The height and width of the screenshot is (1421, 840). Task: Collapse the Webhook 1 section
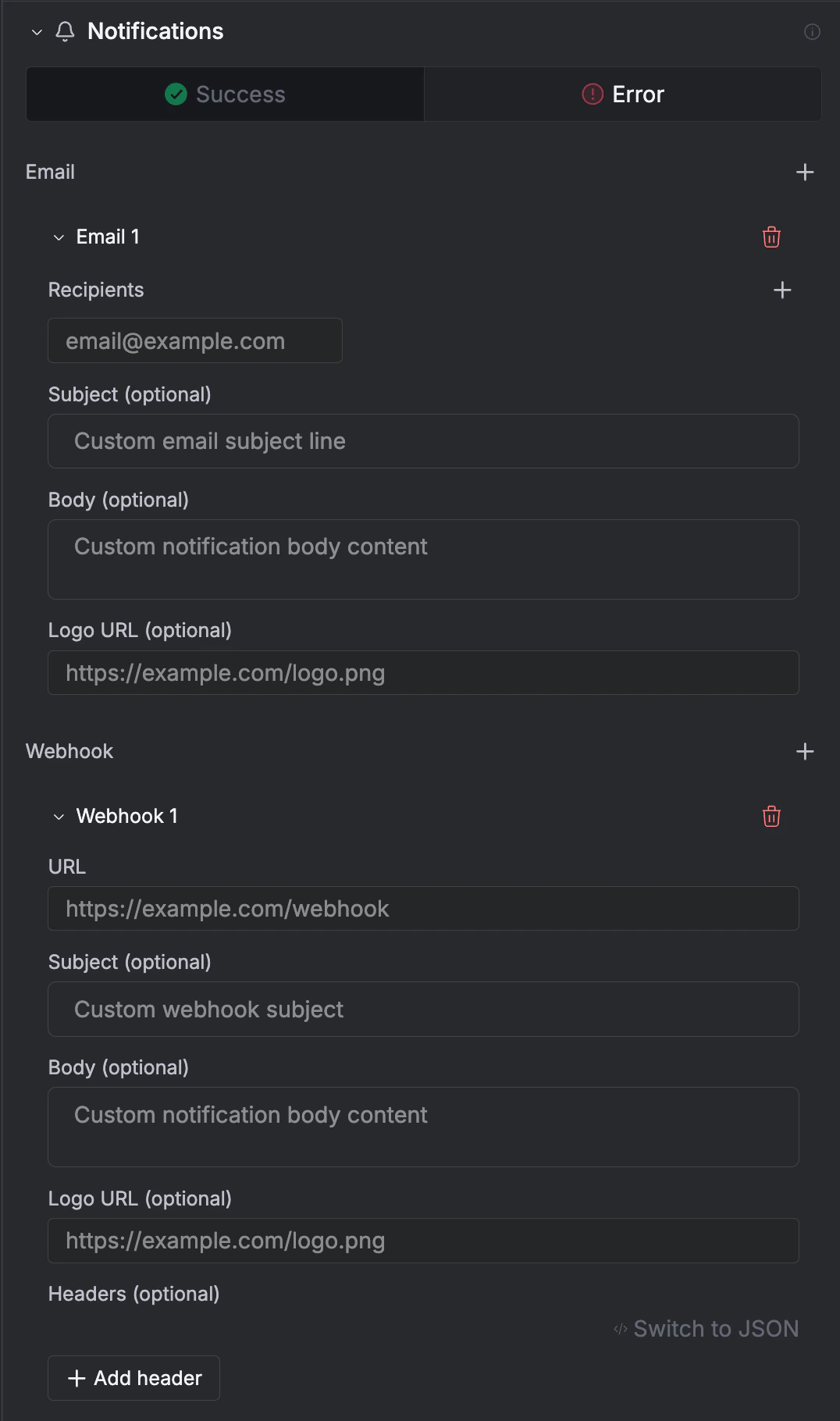57,816
